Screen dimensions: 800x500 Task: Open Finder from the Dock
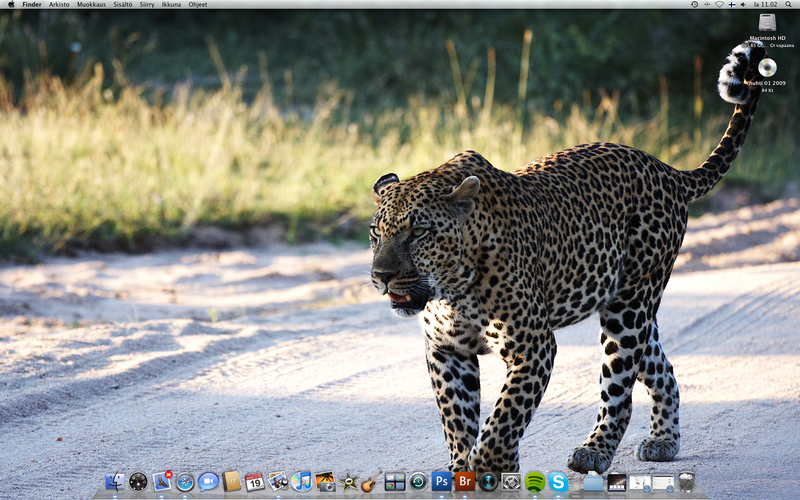tap(115, 481)
